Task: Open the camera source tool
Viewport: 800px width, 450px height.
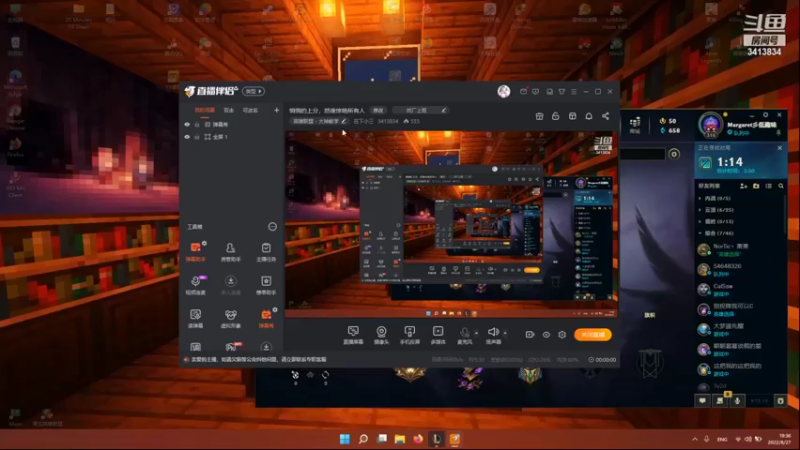Action: coord(381,335)
